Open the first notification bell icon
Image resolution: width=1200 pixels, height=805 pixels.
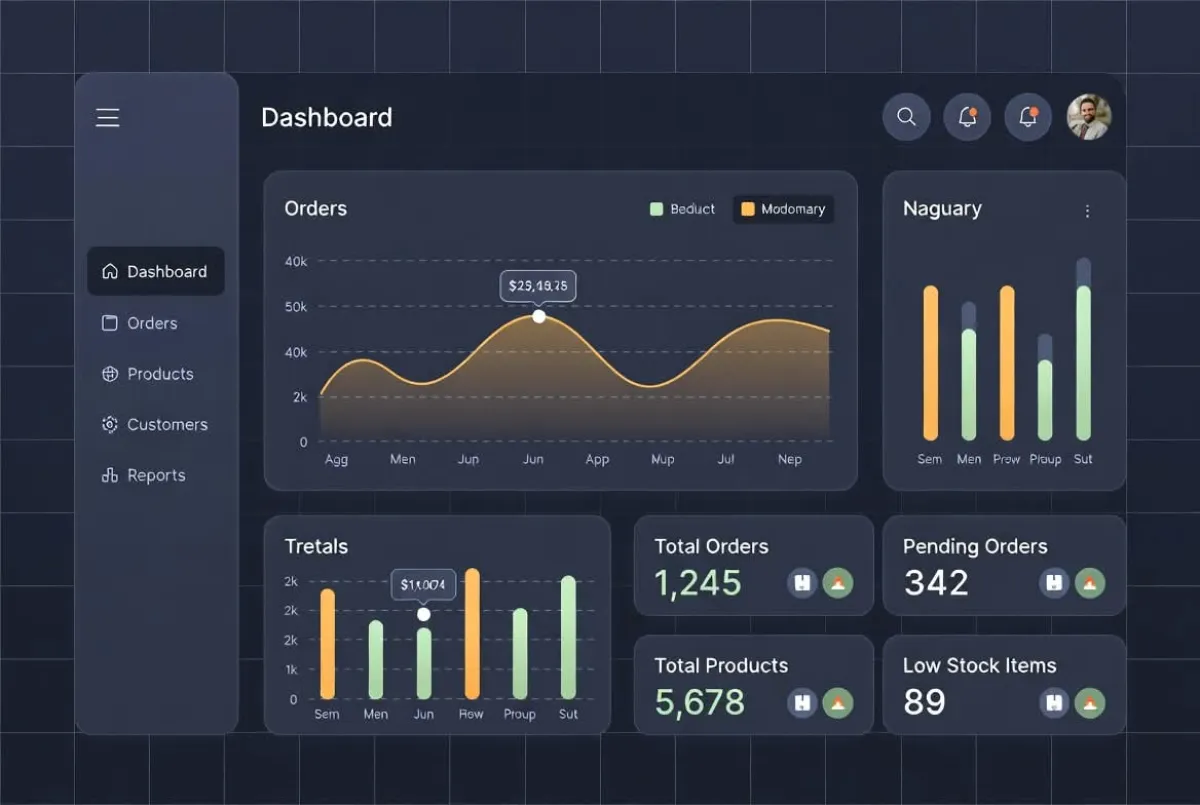tap(967, 117)
